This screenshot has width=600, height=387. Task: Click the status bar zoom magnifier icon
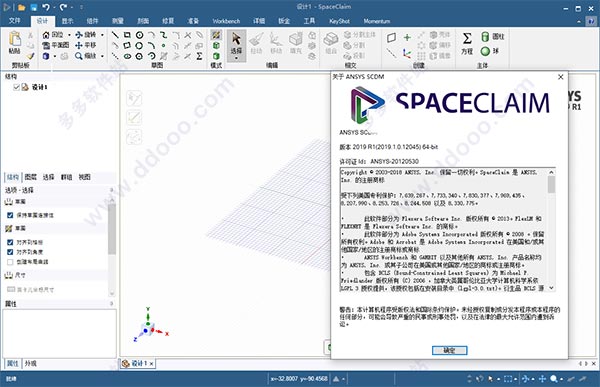tap(554, 379)
